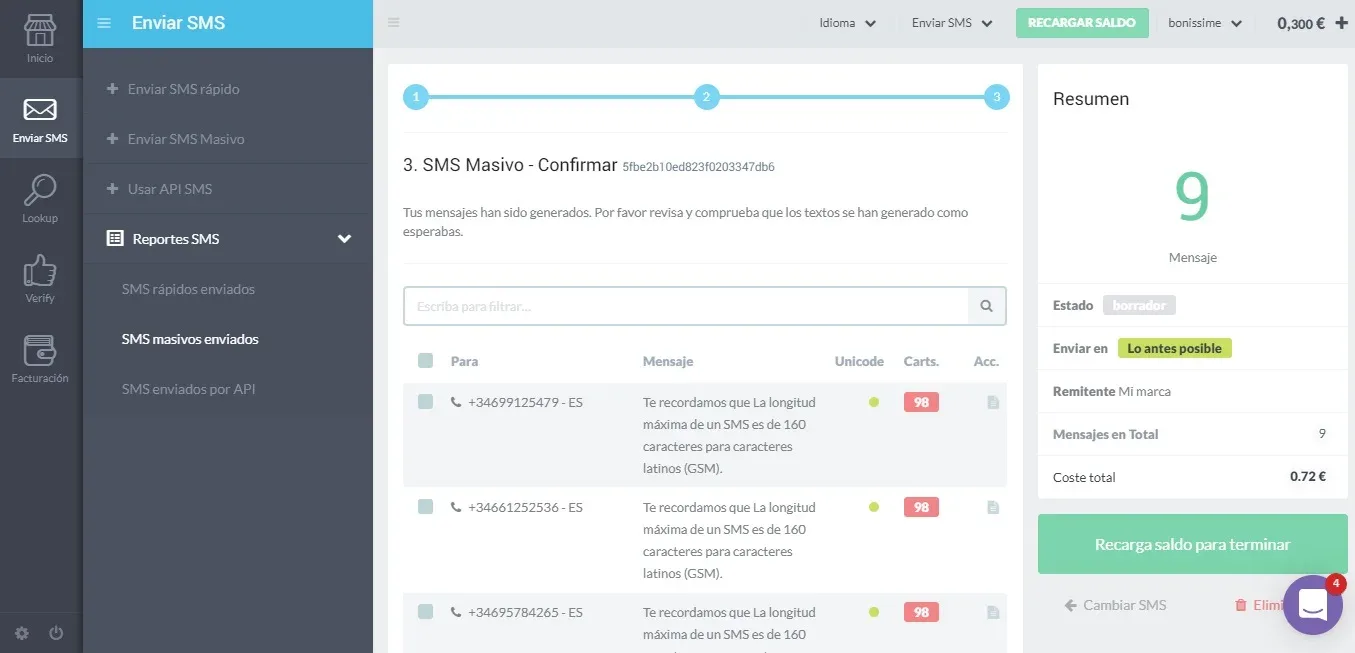This screenshot has height=653, width=1355.
Task: Open the Idioma dropdown
Action: [847, 23]
